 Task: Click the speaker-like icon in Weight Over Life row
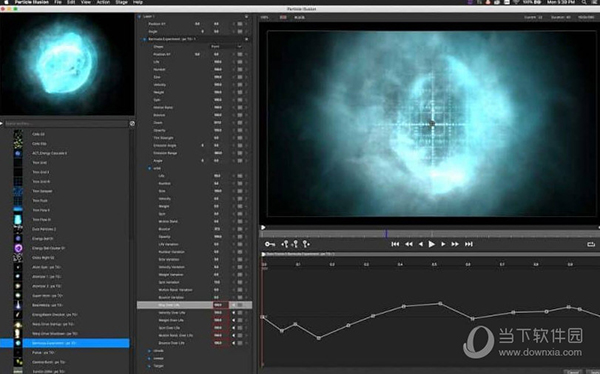[x=233, y=320]
